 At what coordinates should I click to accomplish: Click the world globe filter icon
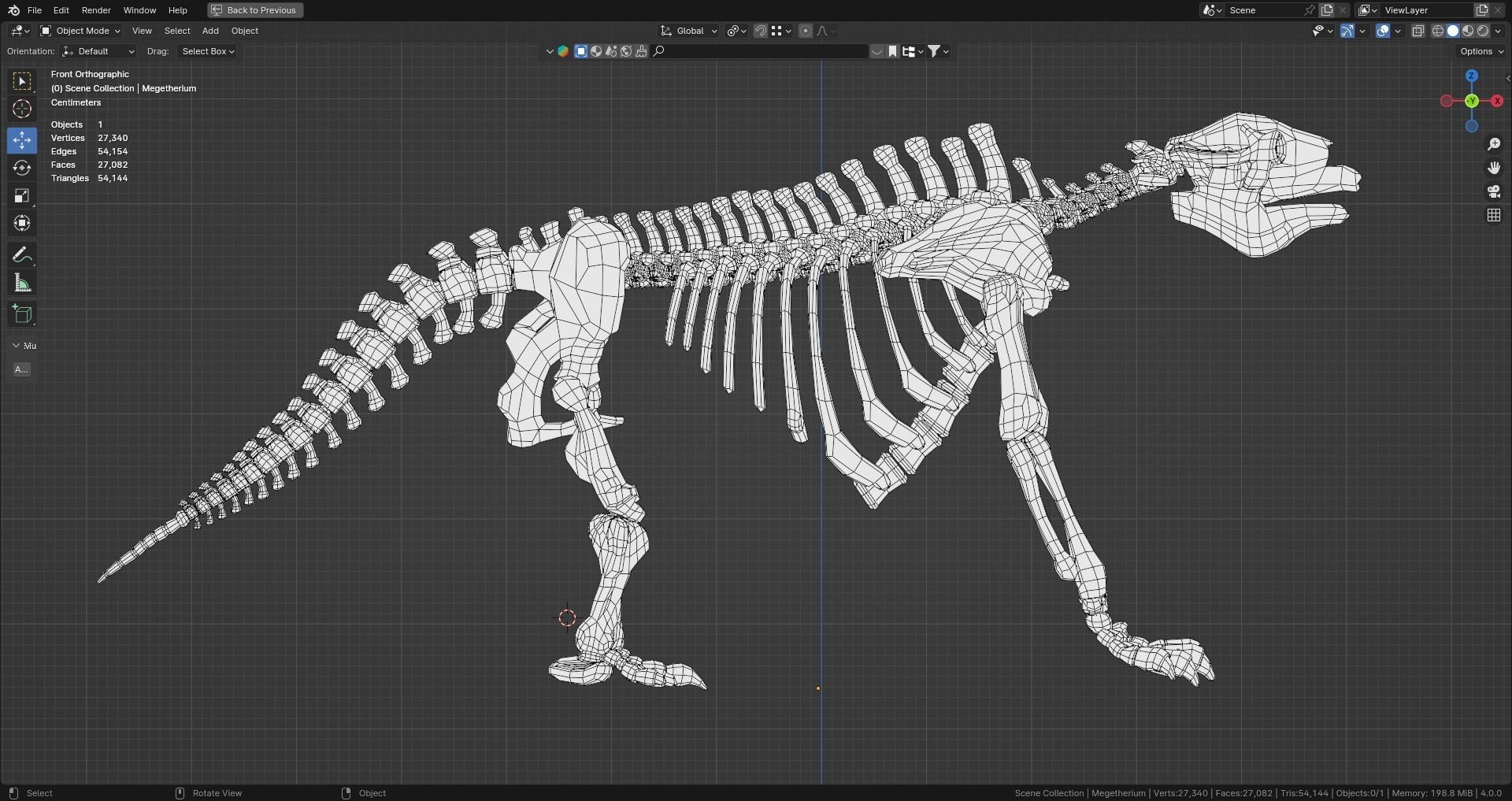click(626, 51)
